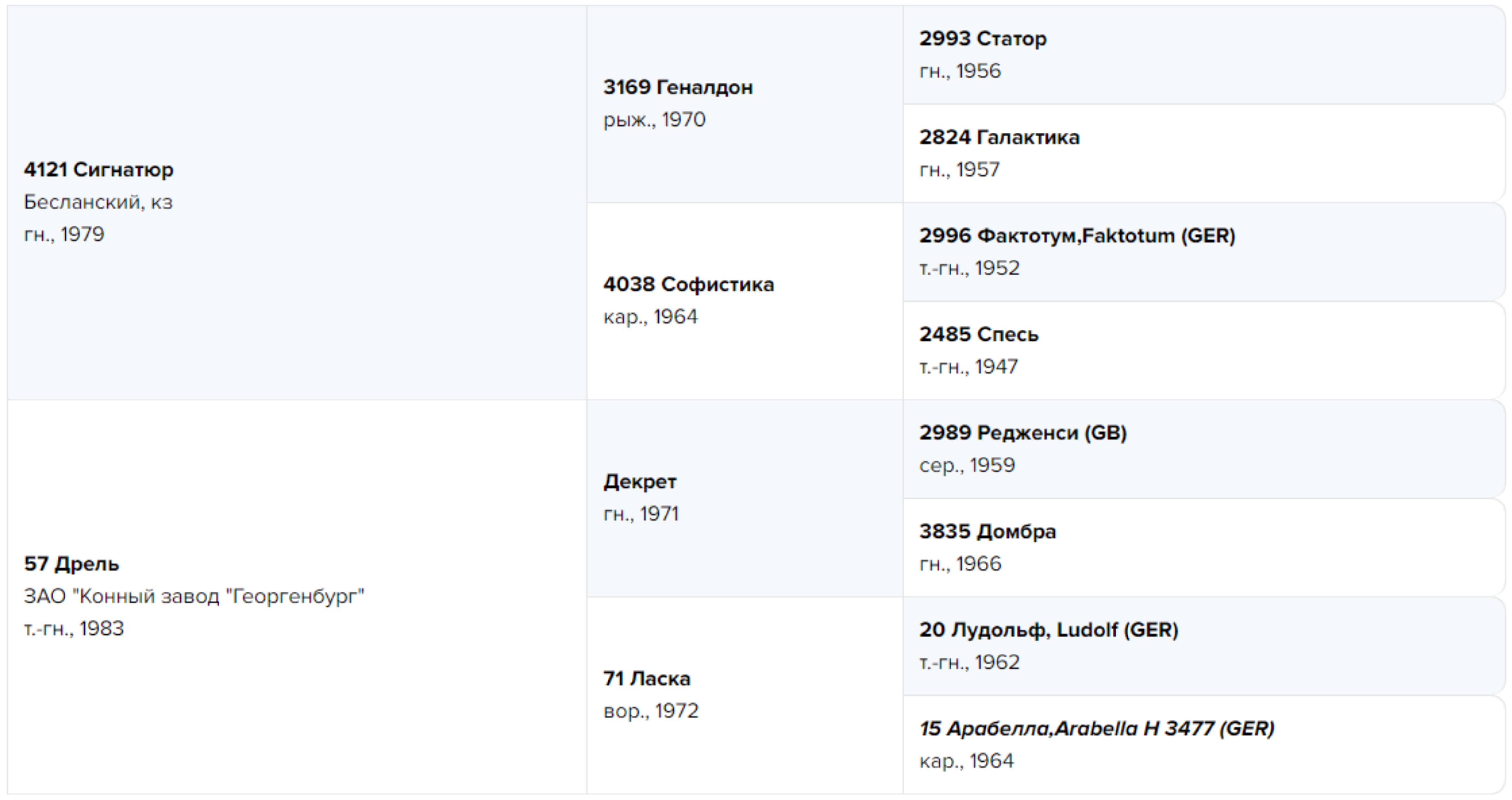Image resolution: width=1512 pixels, height=800 pixels.
Task: Click the italic 15 Арабелла, Arabella entry
Action: (x=1096, y=728)
